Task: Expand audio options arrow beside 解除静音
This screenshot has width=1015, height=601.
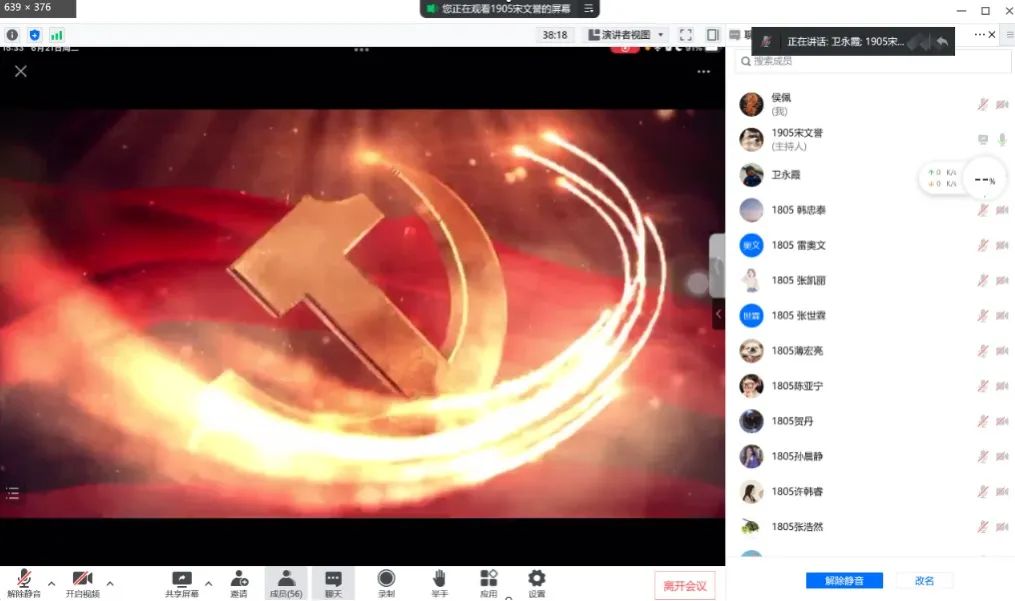Action: pyautogui.click(x=51, y=583)
